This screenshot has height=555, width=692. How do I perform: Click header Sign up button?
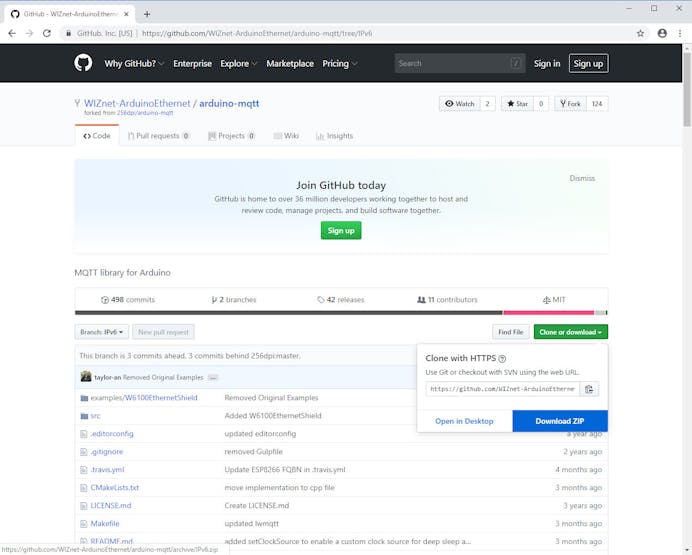(588, 64)
